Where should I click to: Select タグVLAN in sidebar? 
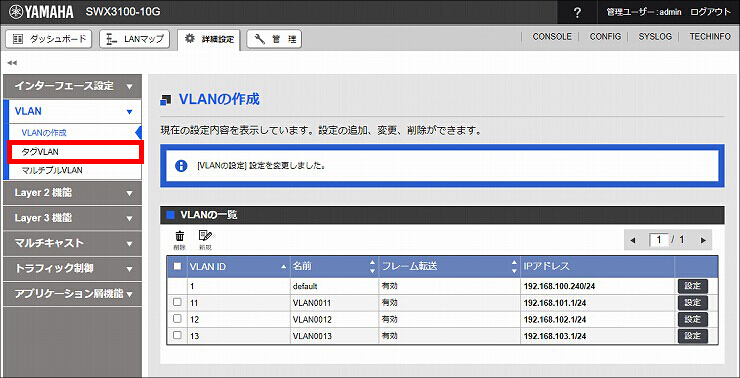click(75, 152)
